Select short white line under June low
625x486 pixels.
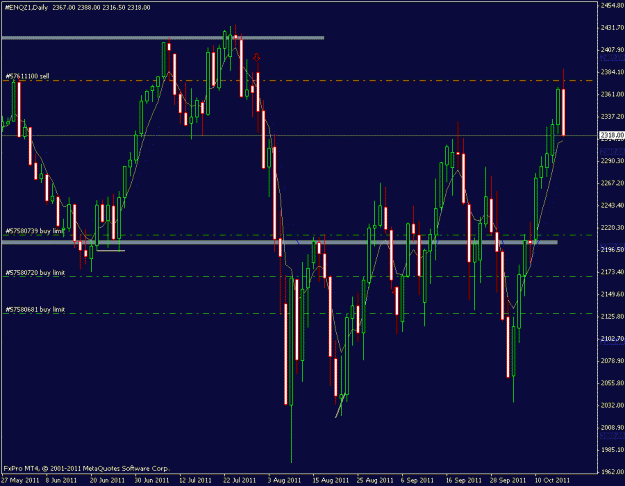coord(111,251)
